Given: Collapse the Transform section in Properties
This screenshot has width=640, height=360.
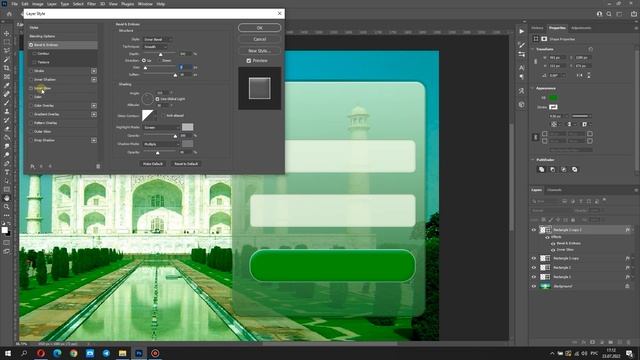Looking at the screenshot, I should click(533, 49).
